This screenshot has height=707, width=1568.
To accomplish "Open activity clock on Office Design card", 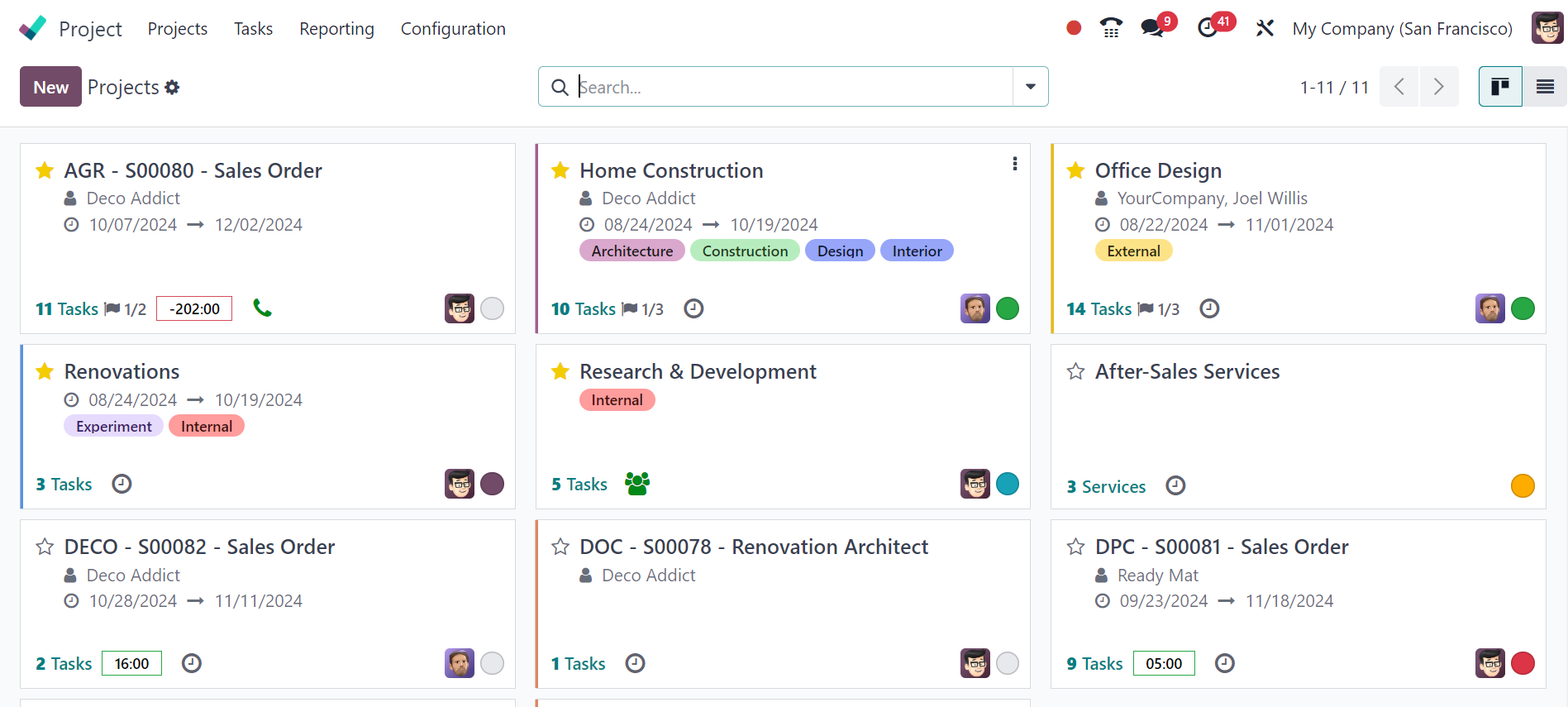I will click(x=1209, y=308).
